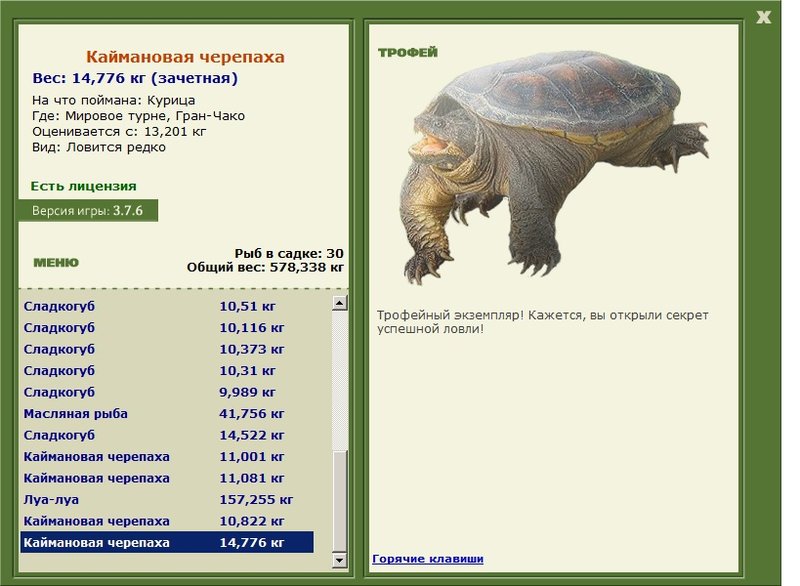This screenshot has height=586, width=800.
Task: Select the Масляная рыба 41,756 кг entry
Action: pos(167,414)
